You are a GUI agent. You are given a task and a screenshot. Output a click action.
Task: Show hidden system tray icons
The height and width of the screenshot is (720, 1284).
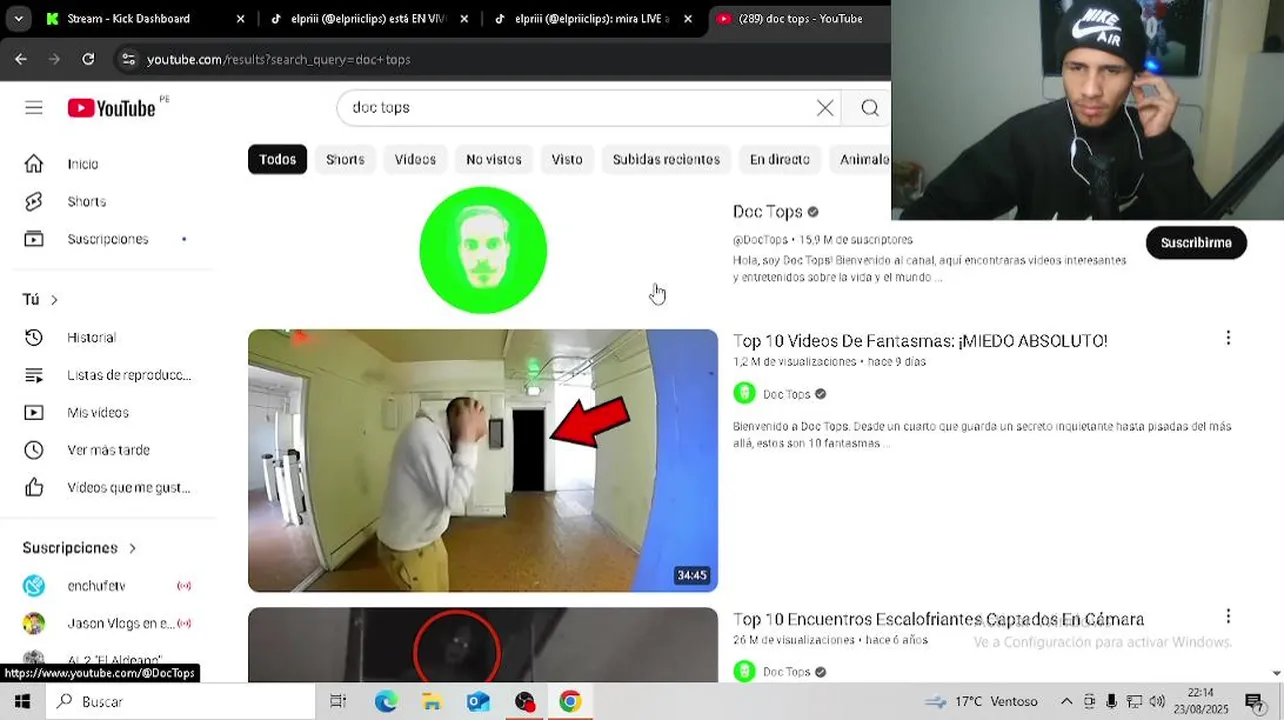click(1067, 702)
